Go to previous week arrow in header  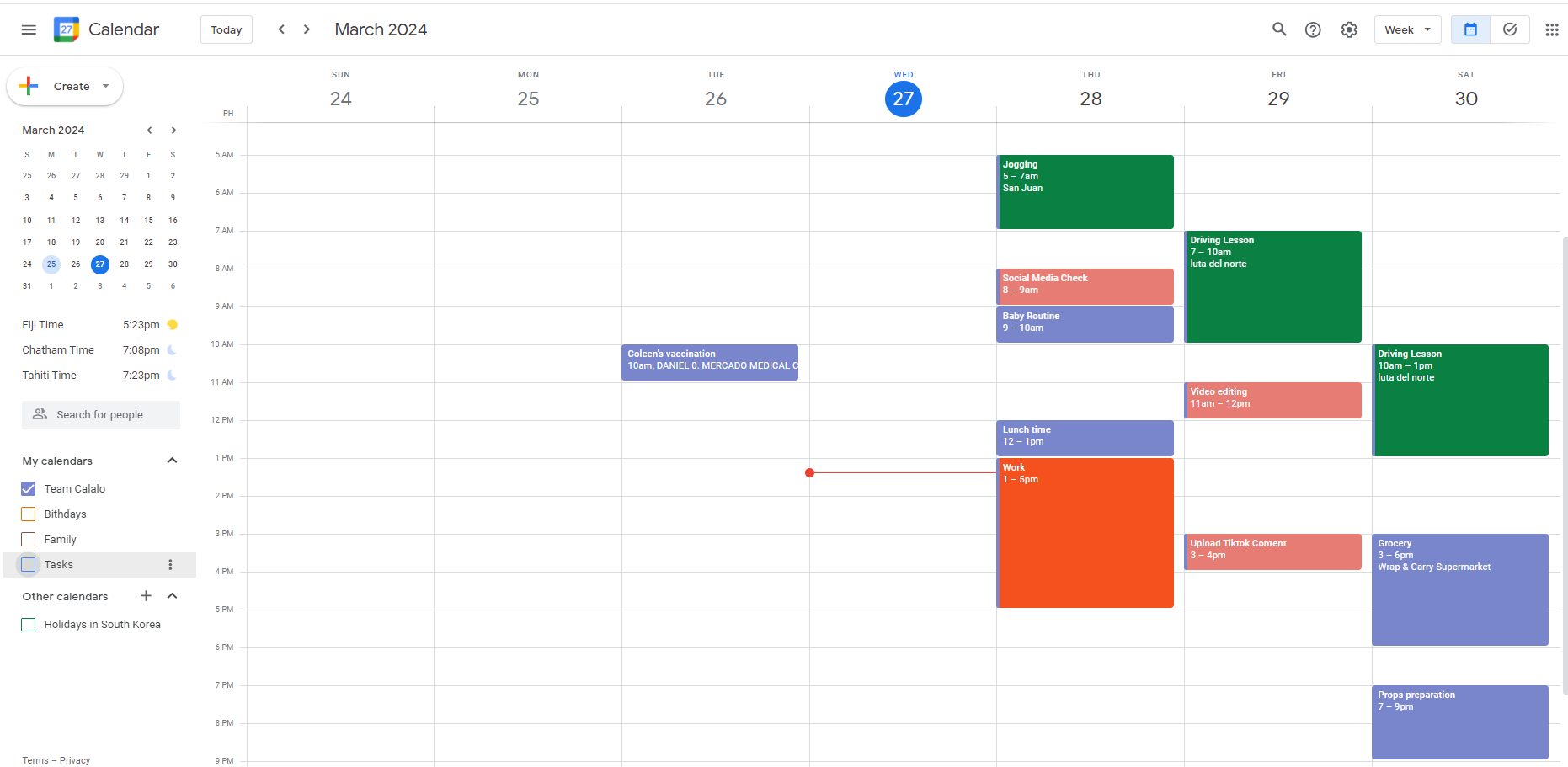[x=281, y=29]
